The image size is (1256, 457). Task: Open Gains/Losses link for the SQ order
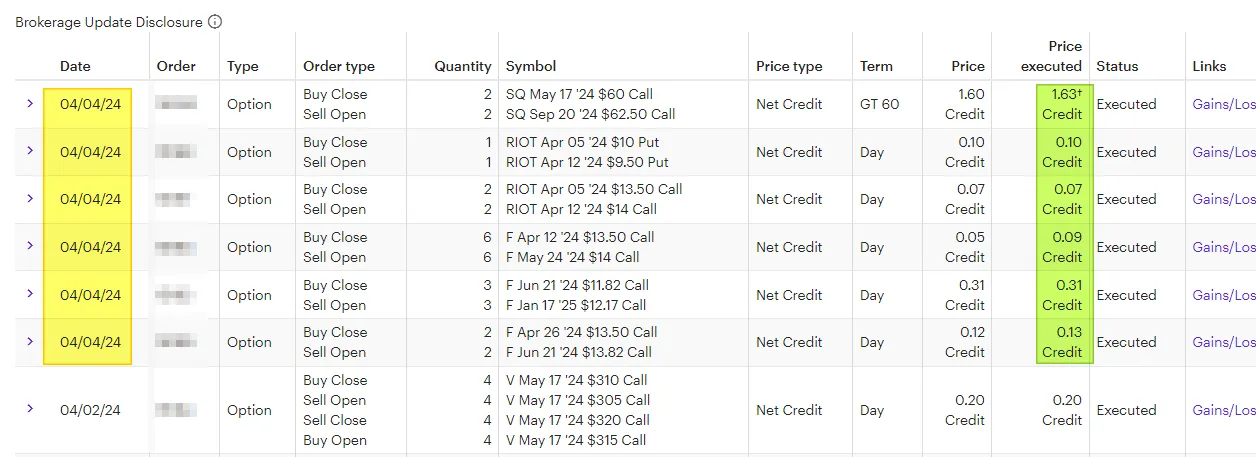coord(1224,104)
